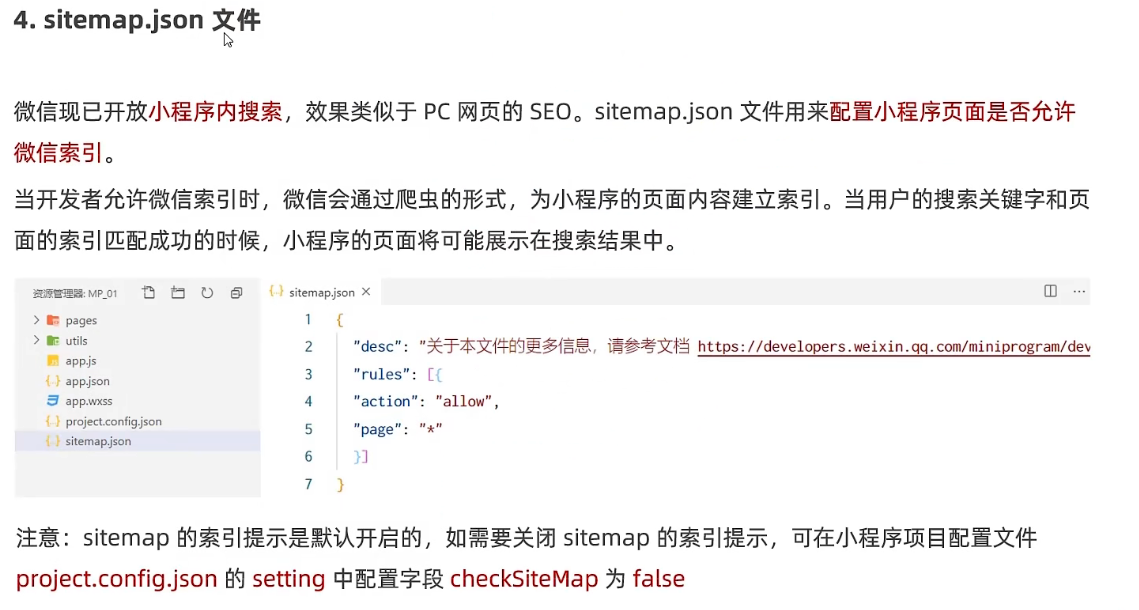Click the new folder icon in explorer header
Viewport: 1139px width, 610px height.
(x=178, y=293)
